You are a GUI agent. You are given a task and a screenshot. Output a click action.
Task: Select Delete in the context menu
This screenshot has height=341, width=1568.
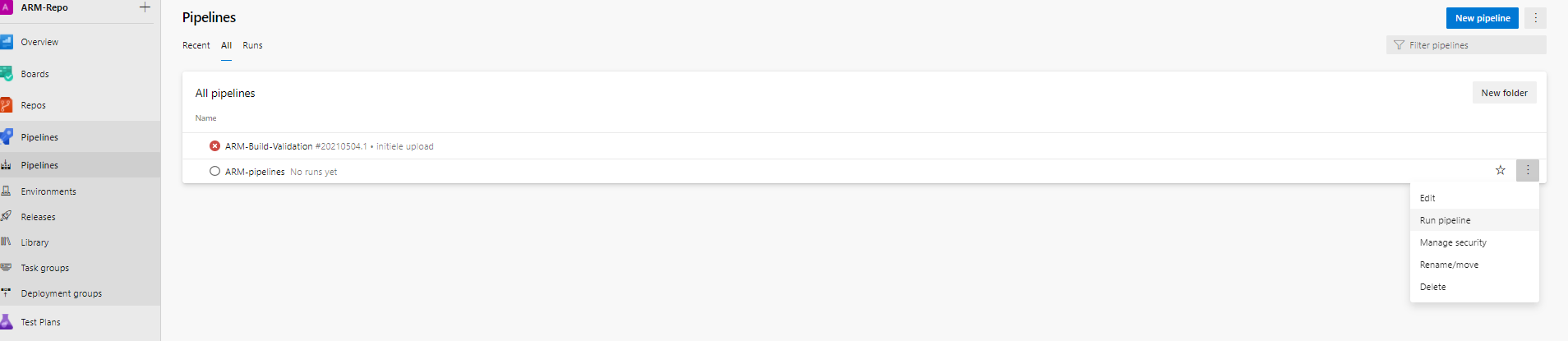click(x=1433, y=287)
